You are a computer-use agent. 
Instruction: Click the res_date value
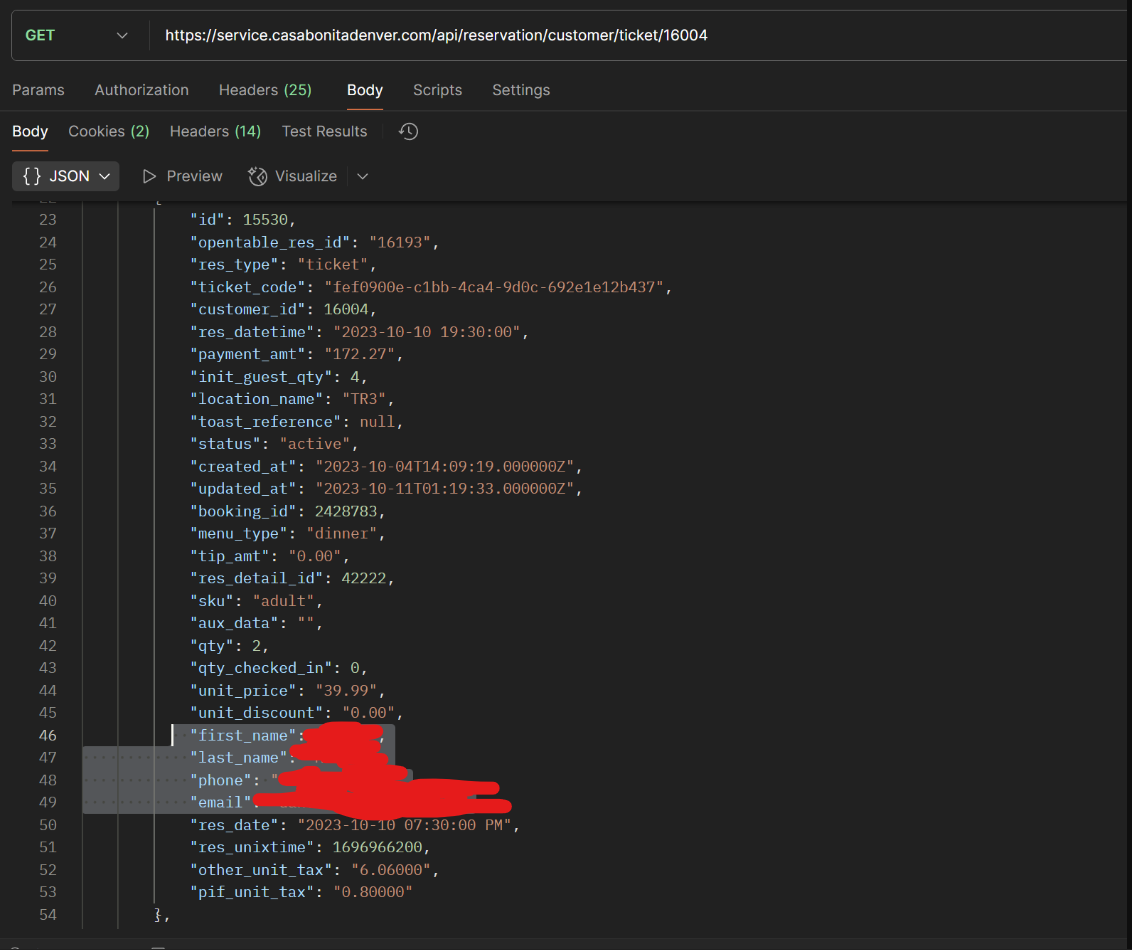(404, 825)
